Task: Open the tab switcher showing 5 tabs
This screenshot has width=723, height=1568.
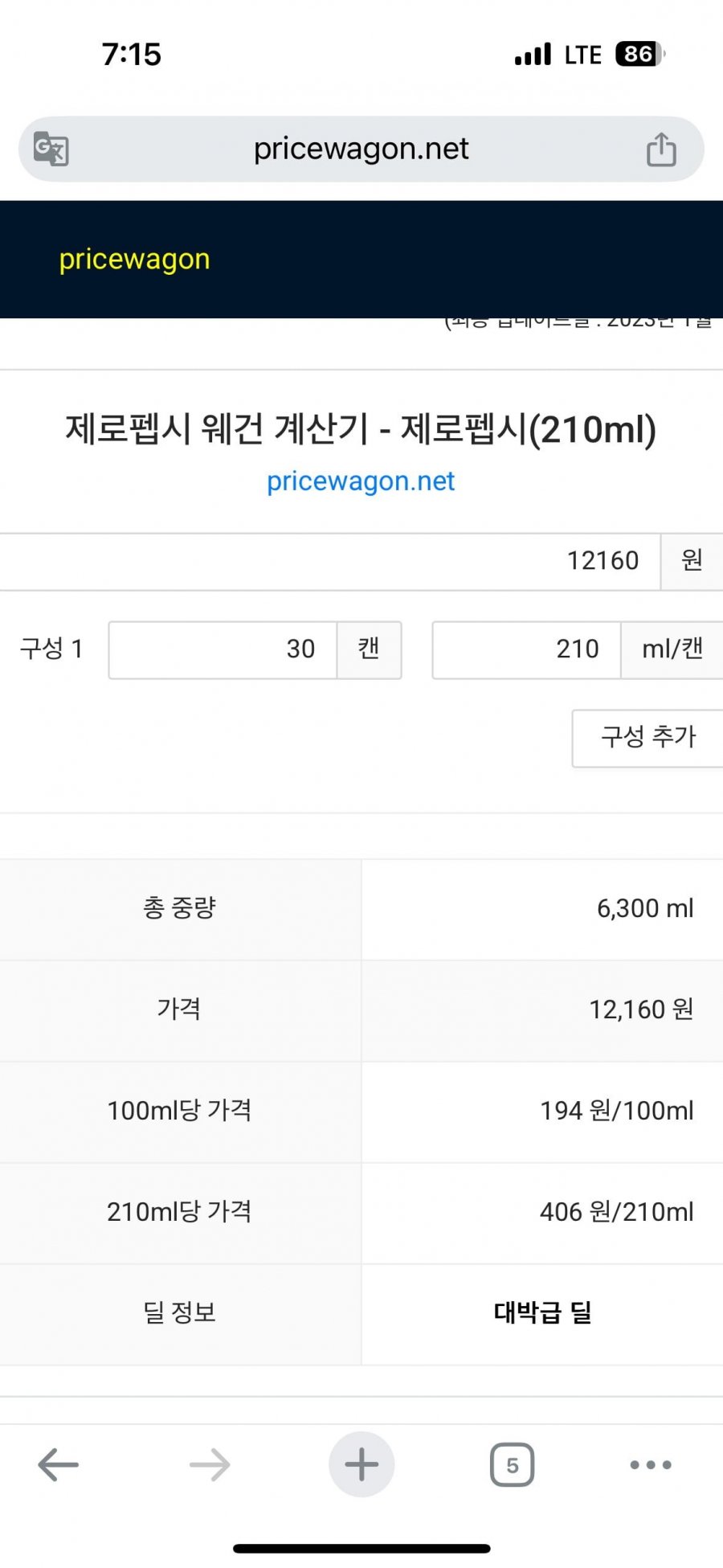Action: (513, 1464)
